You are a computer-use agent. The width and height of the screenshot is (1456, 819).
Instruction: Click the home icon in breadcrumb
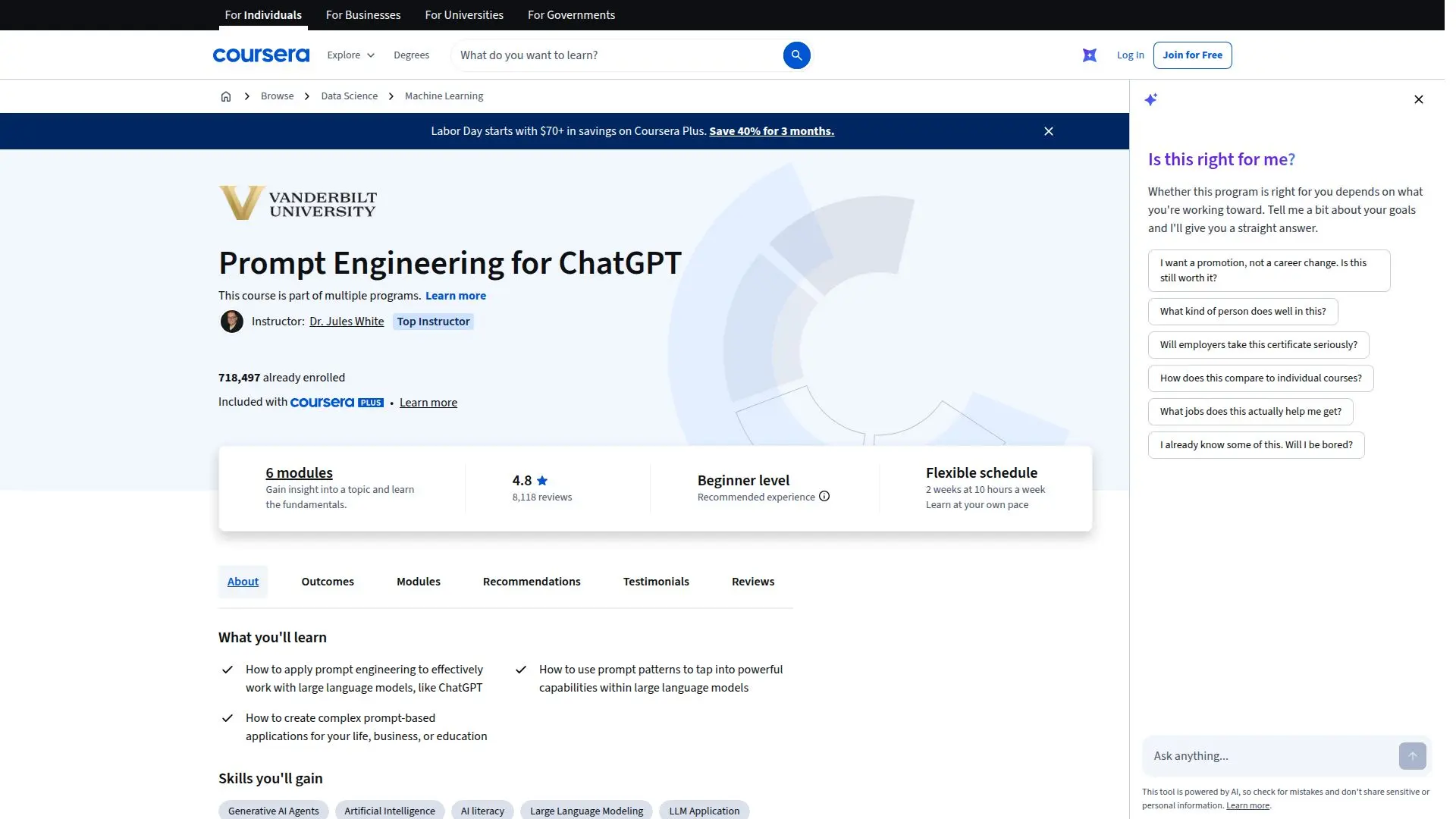pos(227,97)
